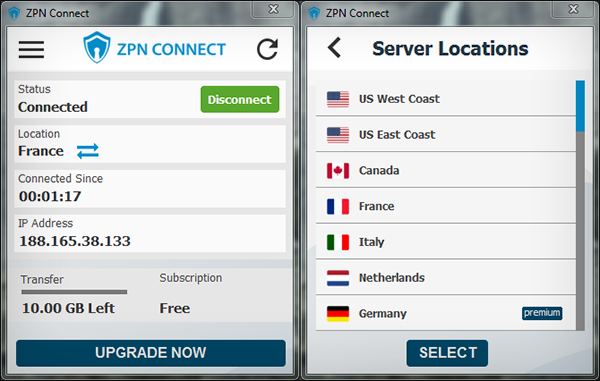This screenshot has height=381, width=600.
Task: Click the change location arrows next to France
Action: (x=88, y=151)
